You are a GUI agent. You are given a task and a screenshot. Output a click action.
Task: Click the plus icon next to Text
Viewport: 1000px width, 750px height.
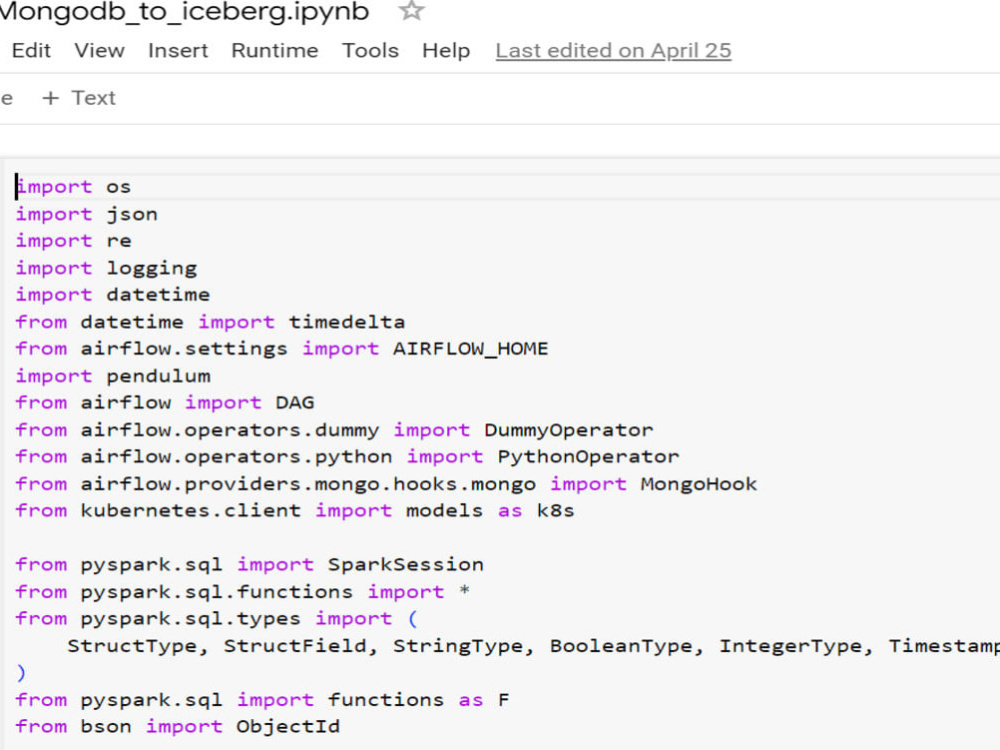pyautogui.click(x=48, y=97)
